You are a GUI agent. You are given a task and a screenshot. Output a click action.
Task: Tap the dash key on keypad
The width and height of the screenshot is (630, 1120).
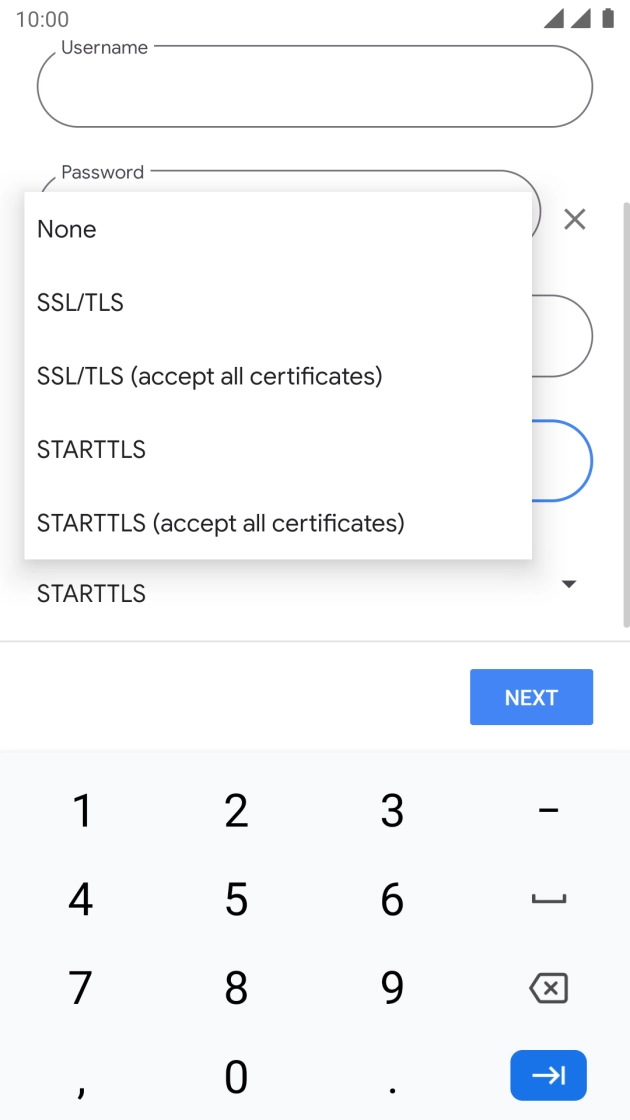click(x=548, y=810)
